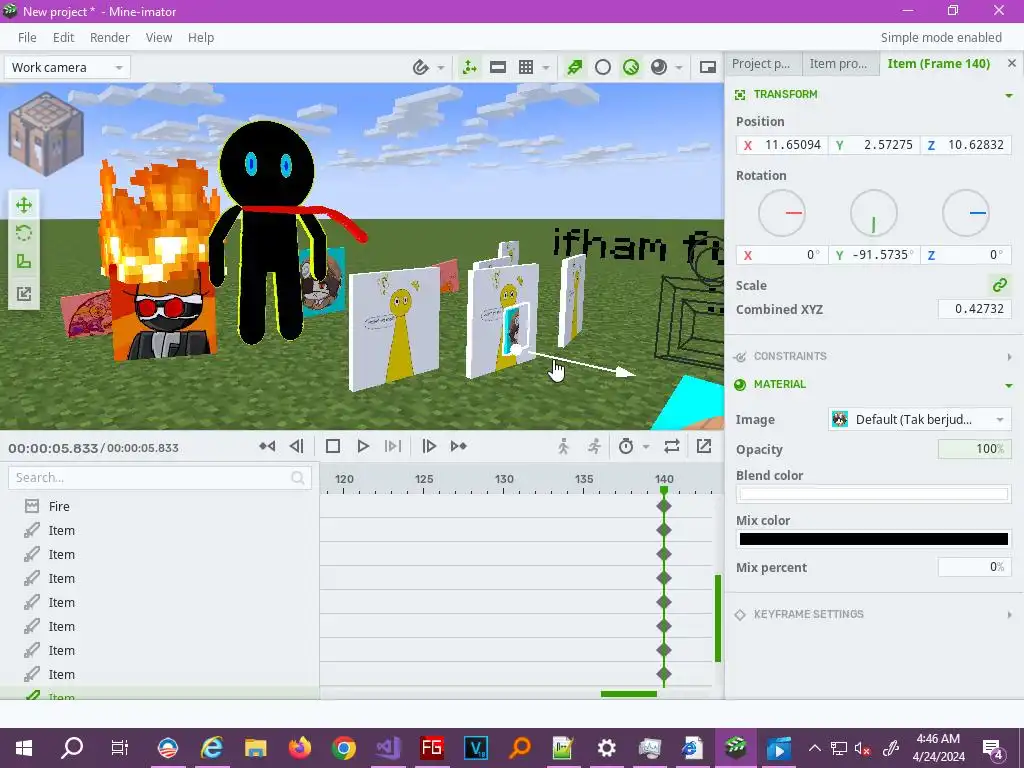Toggle camera aspect ratio bars icon

(x=498, y=67)
